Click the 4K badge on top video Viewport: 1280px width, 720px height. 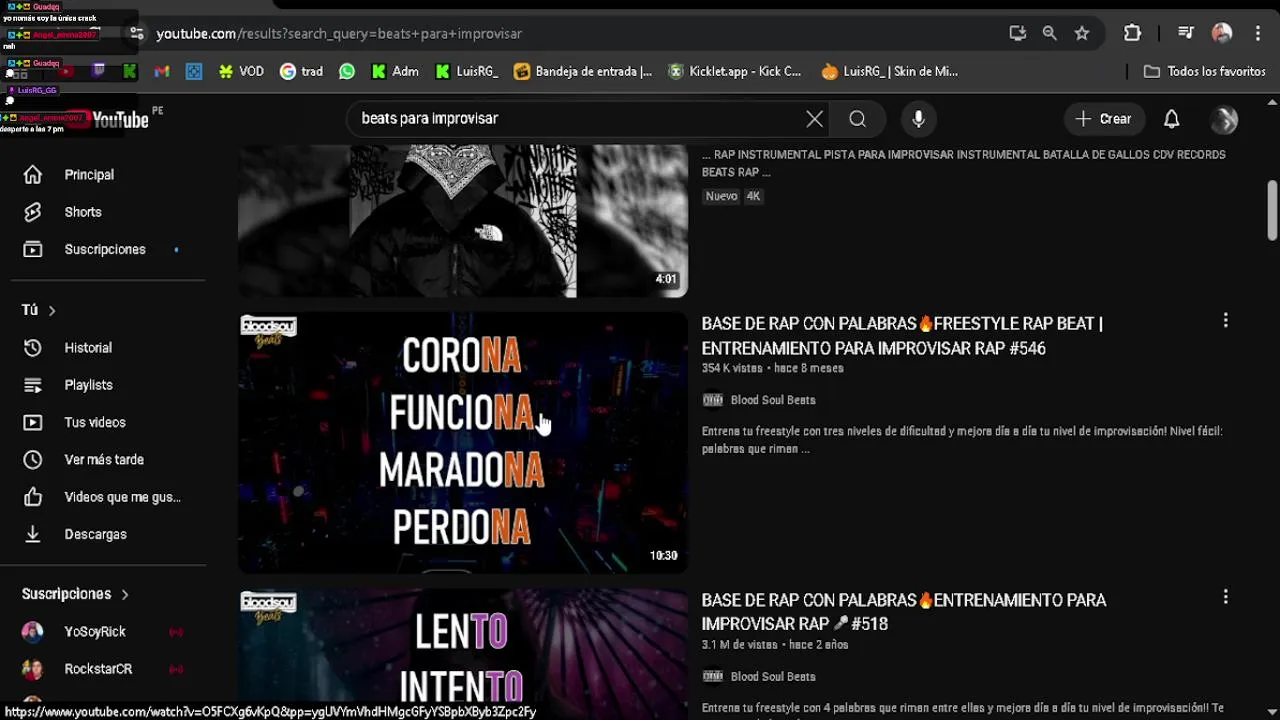click(x=753, y=196)
